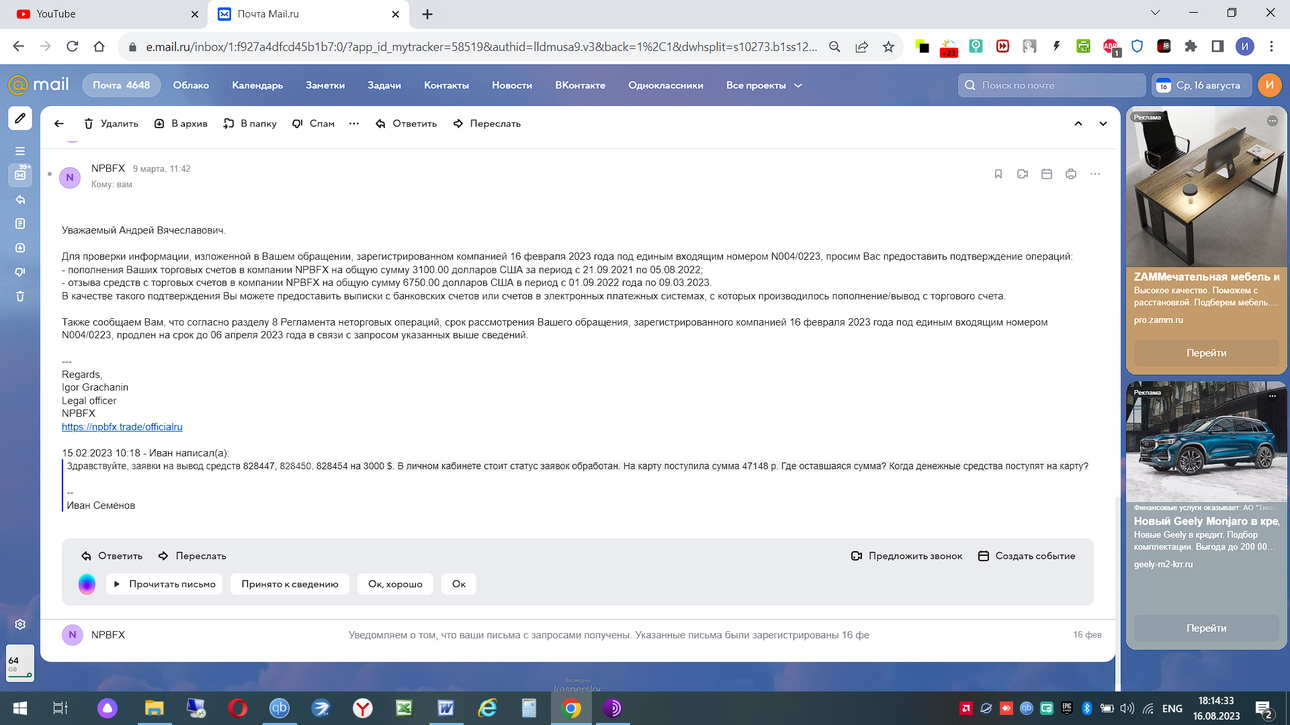
Task: Click Переслать button below the message
Action: pyautogui.click(x=192, y=556)
